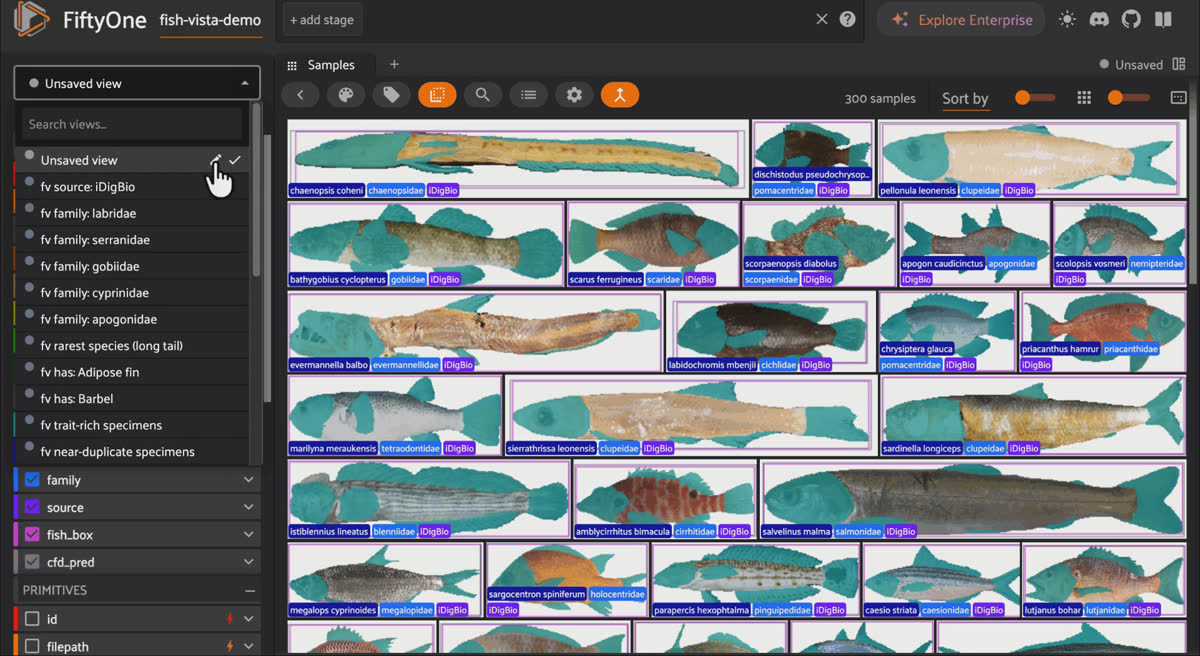Click the Explore Enterprise button
Image resolution: width=1200 pixels, height=656 pixels.
[961, 19]
